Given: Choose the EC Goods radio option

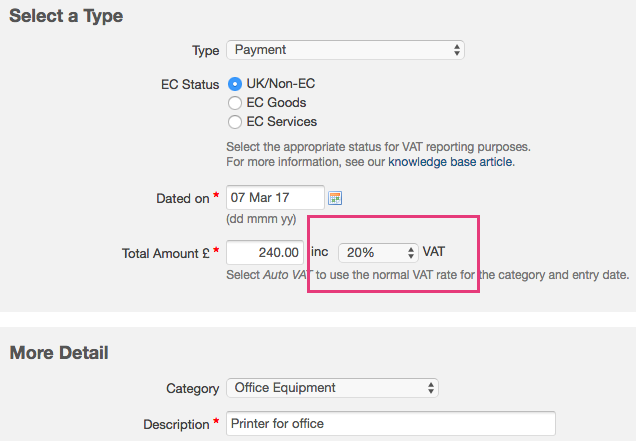Looking at the screenshot, I should coord(235,102).
